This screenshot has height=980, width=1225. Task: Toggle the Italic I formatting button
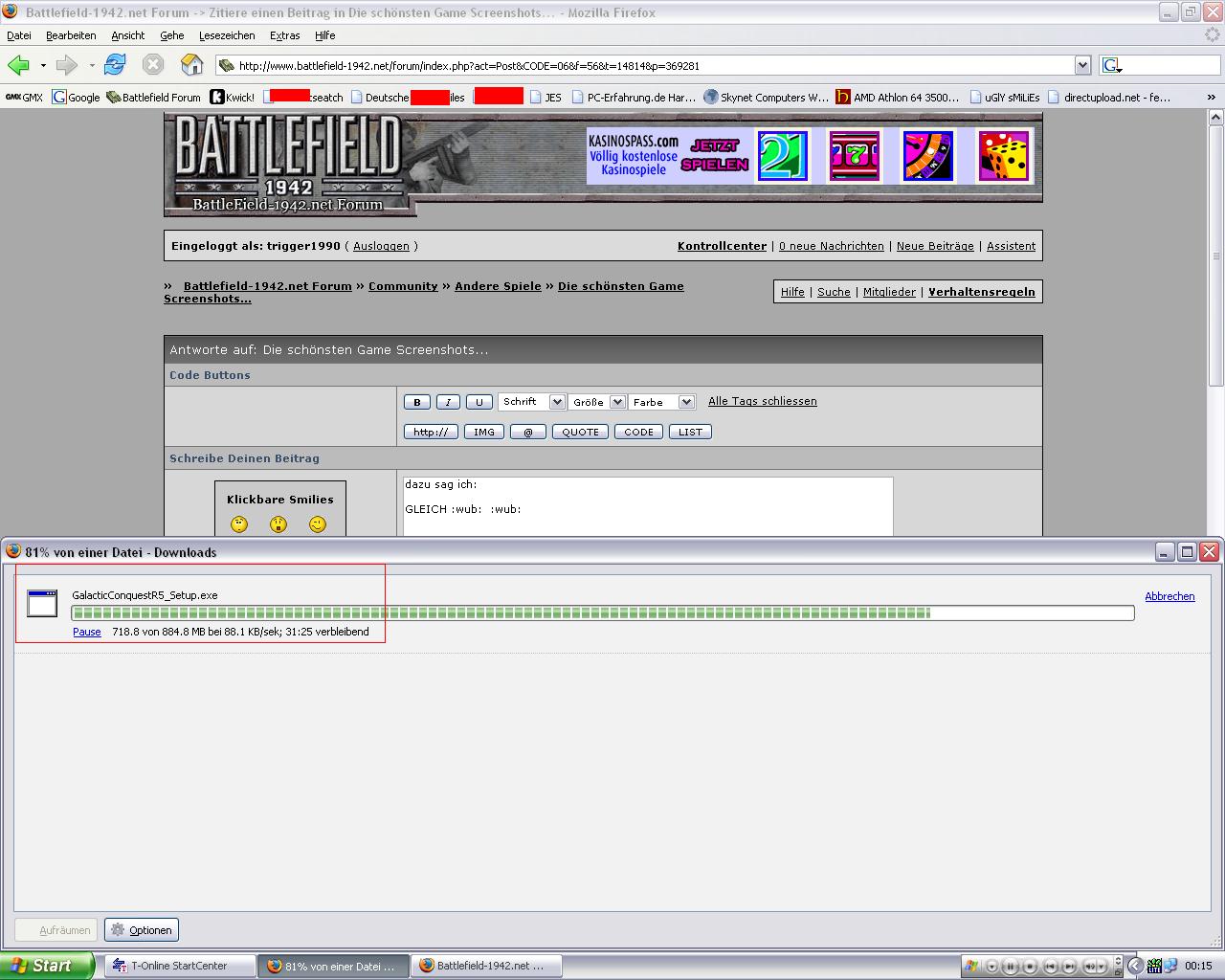point(448,403)
